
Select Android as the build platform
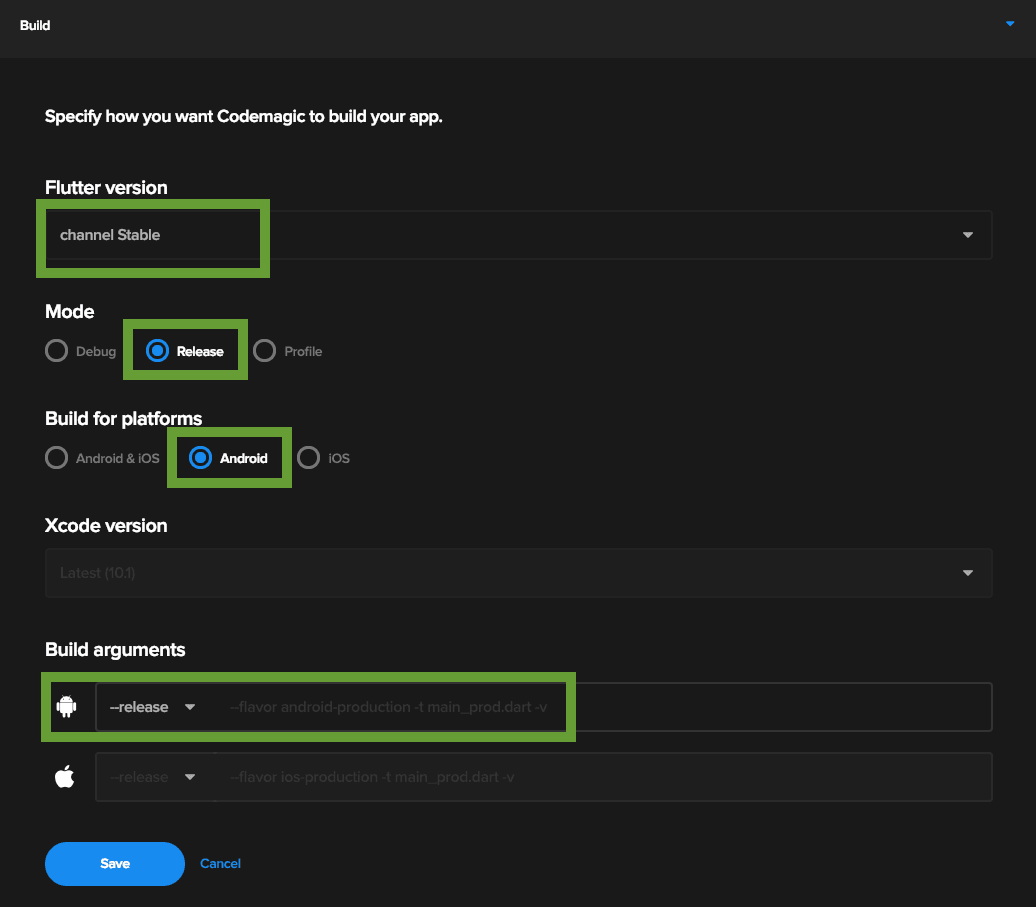click(201, 458)
